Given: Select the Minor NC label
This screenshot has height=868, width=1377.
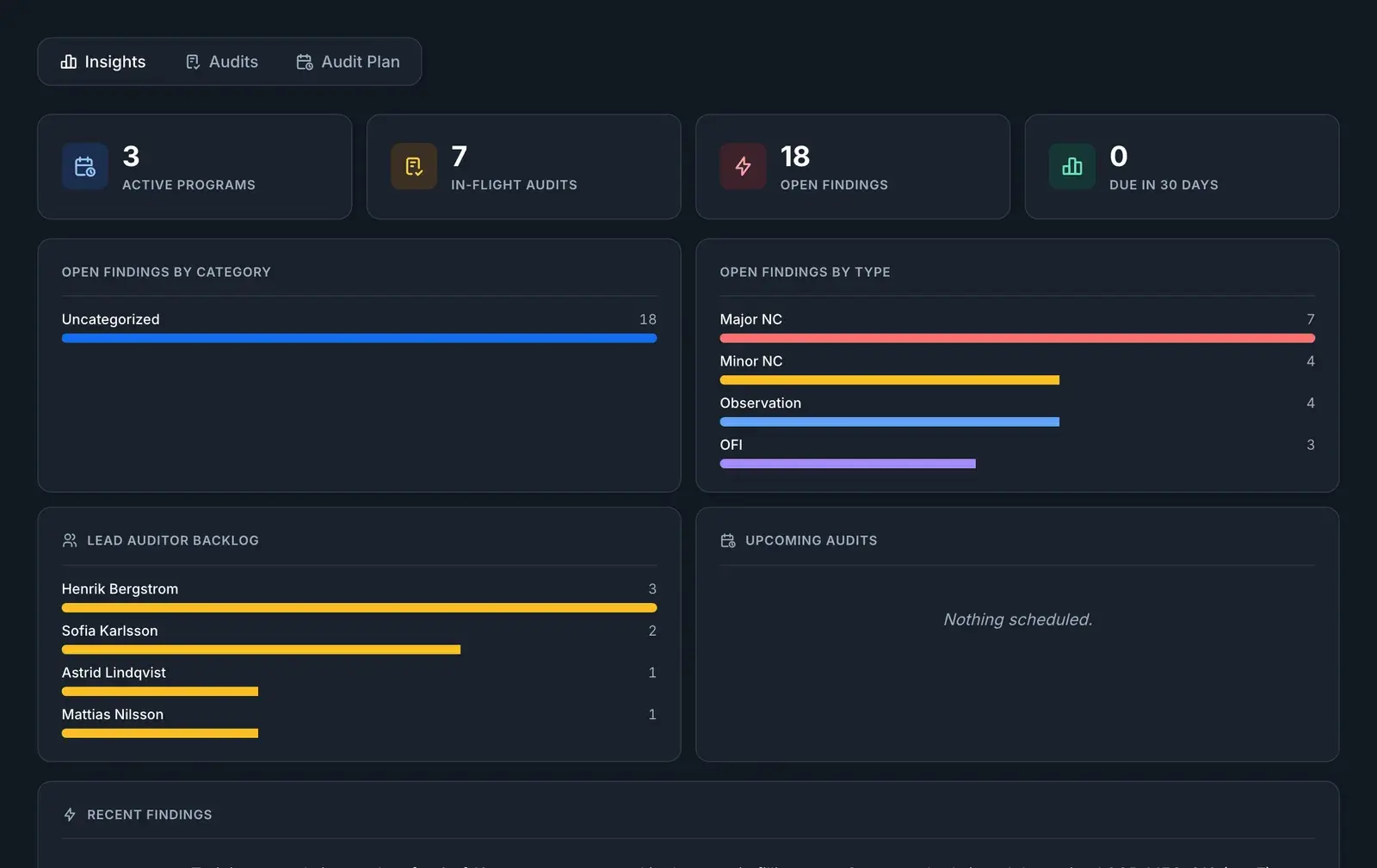Looking at the screenshot, I should coord(751,361).
